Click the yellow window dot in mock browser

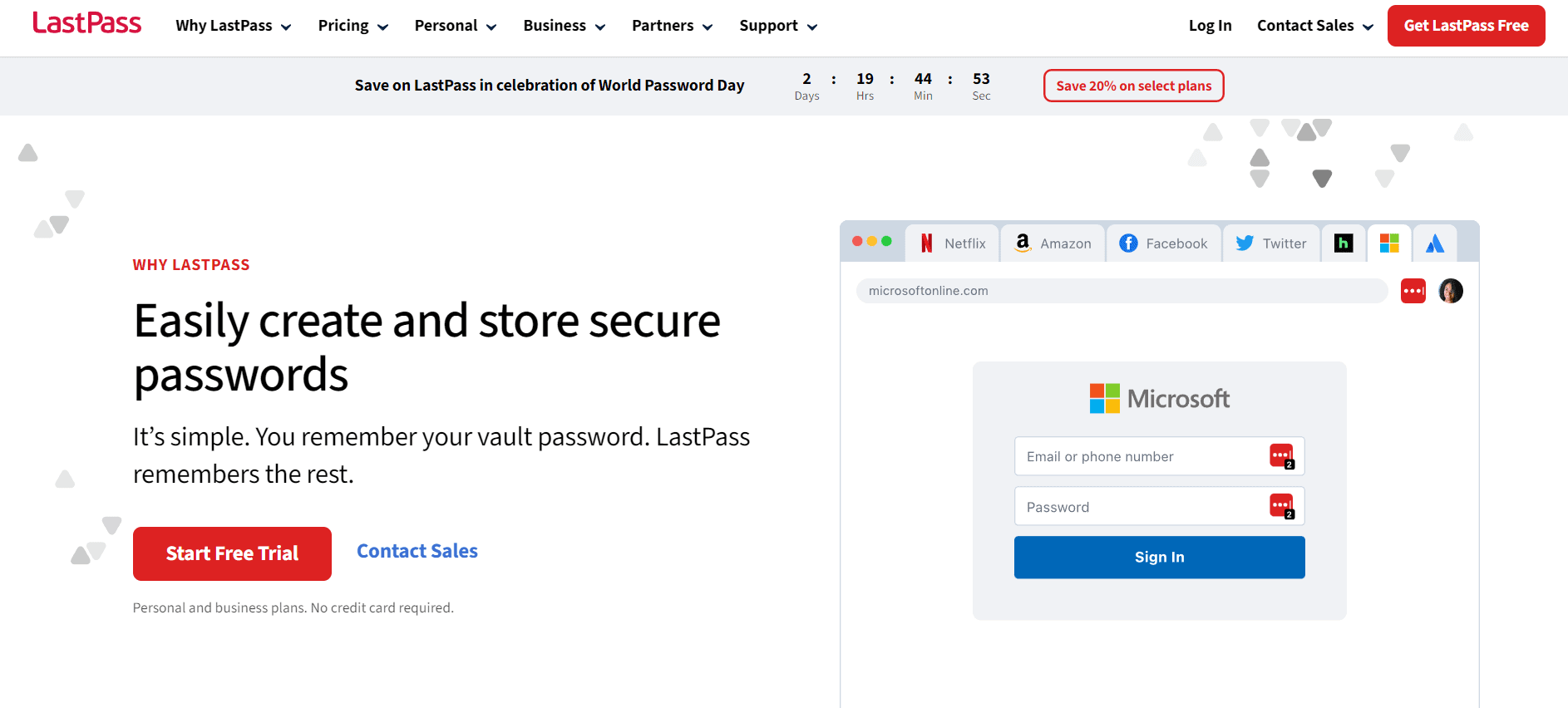(x=872, y=241)
